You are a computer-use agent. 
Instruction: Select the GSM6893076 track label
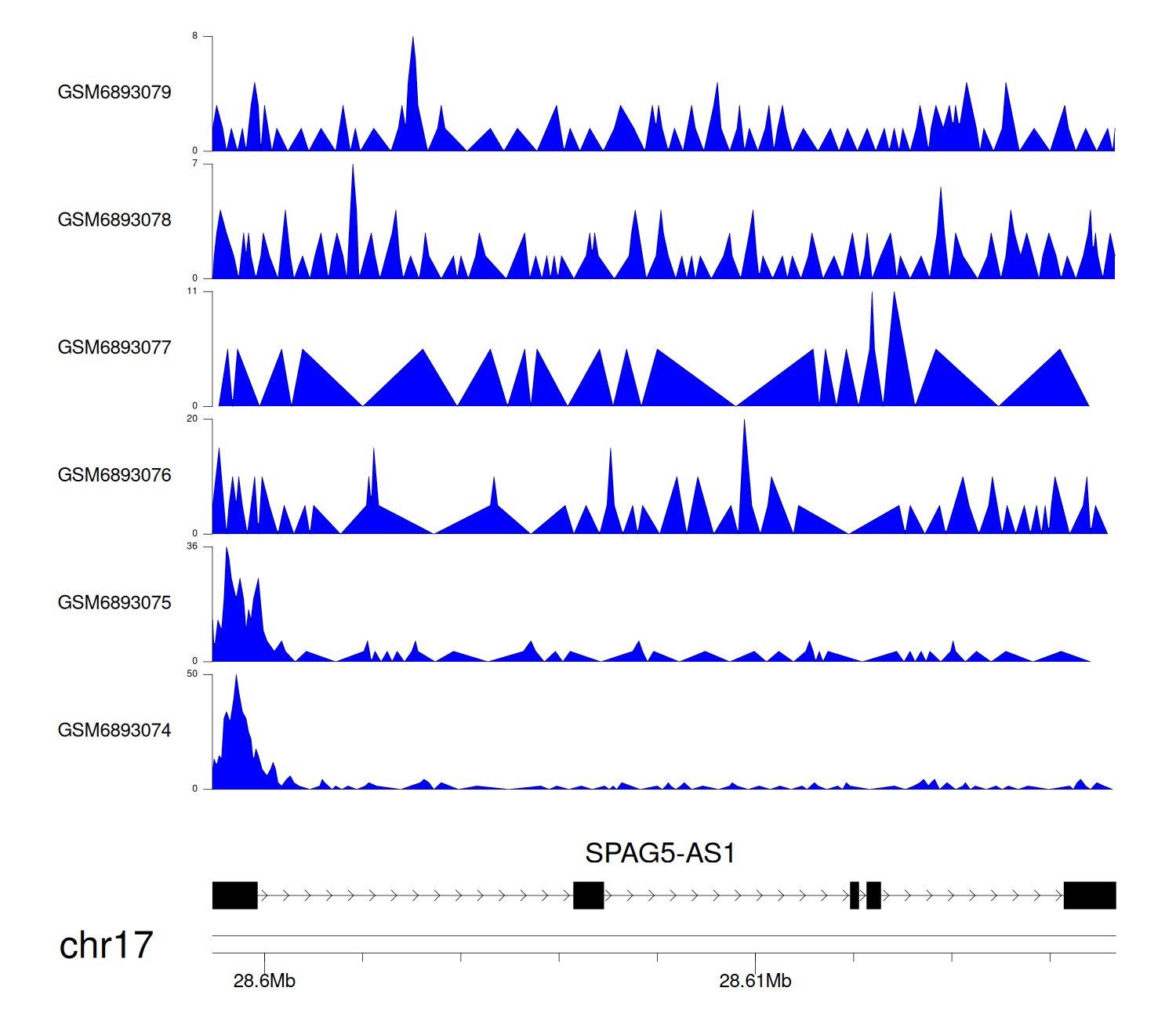[x=114, y=475]
